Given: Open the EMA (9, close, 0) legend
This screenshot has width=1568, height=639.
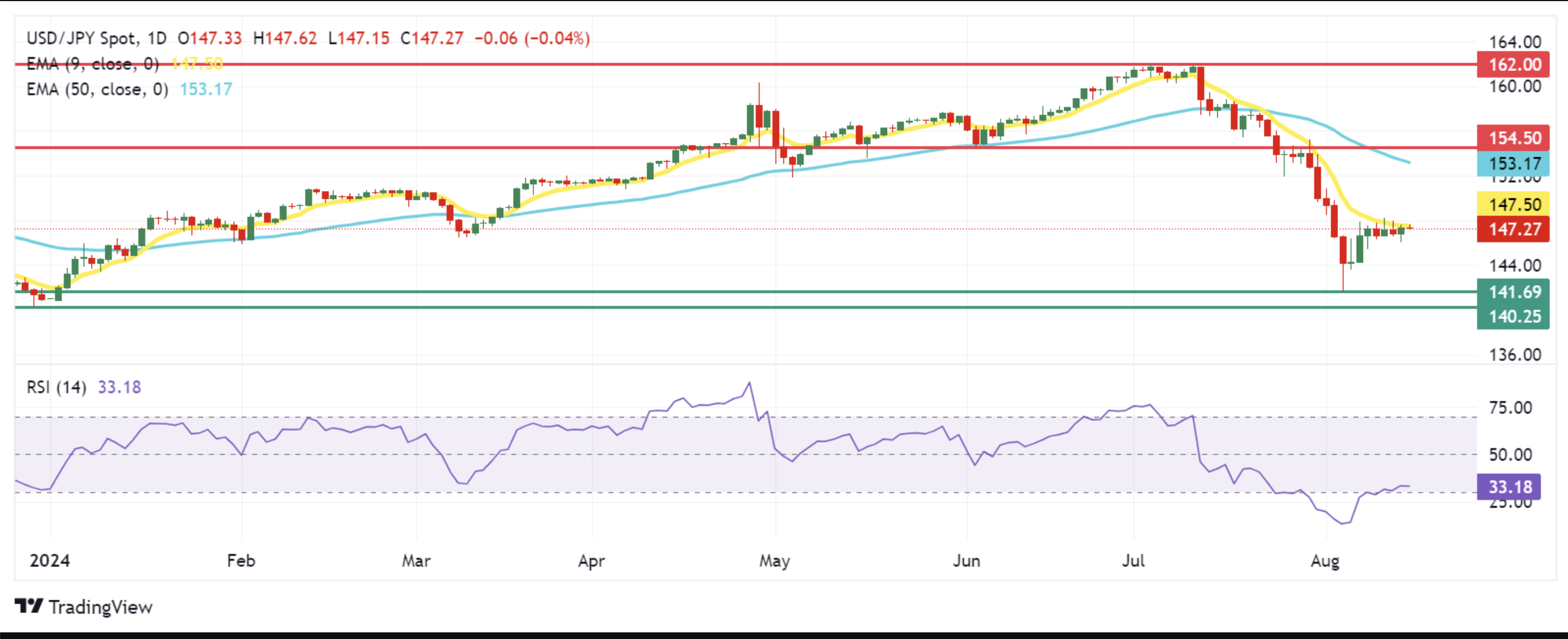Looking at the screenshot, I should [93, 64].
